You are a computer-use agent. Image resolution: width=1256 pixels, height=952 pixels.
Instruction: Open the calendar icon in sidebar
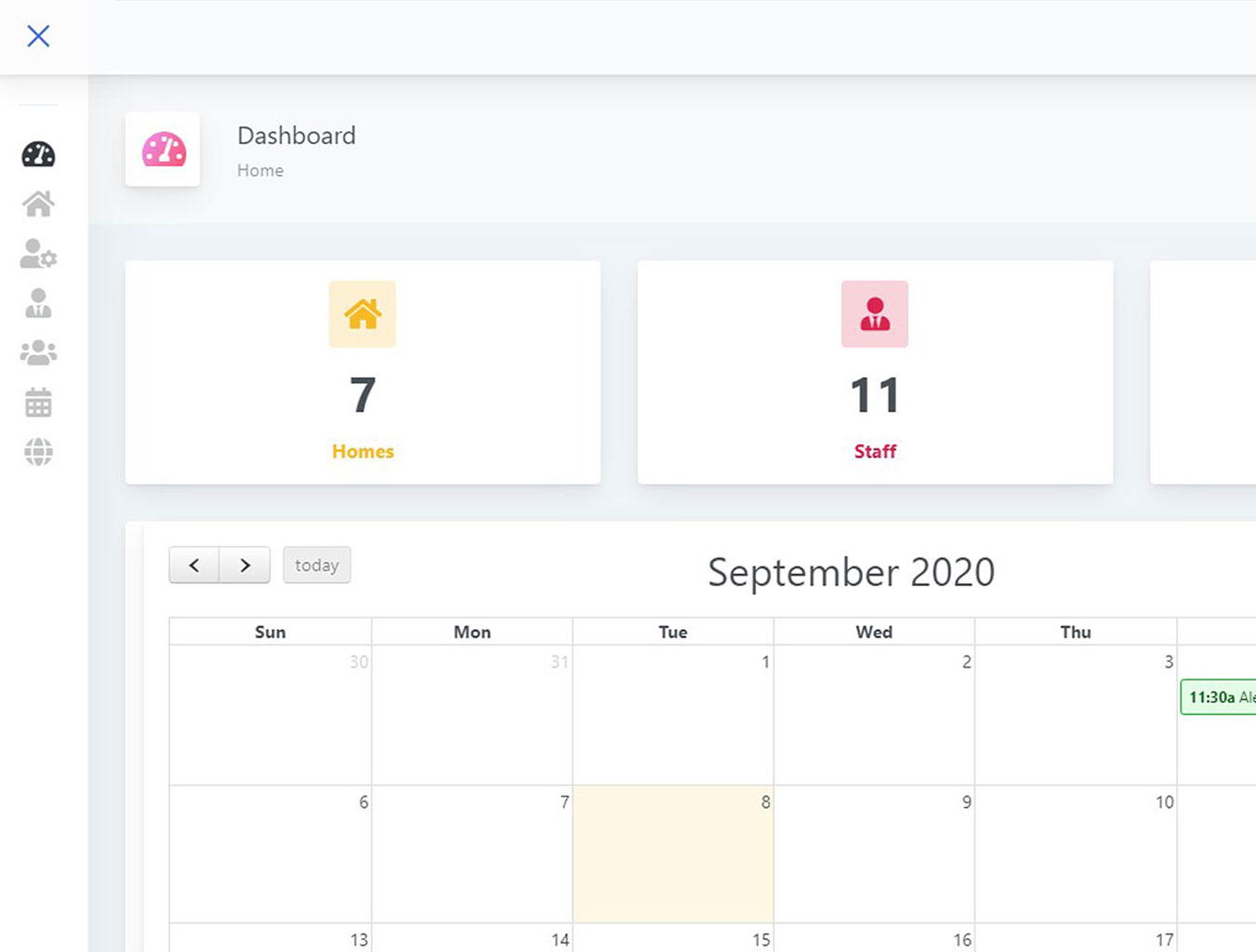pyautogui.click(x=38, y=403)
